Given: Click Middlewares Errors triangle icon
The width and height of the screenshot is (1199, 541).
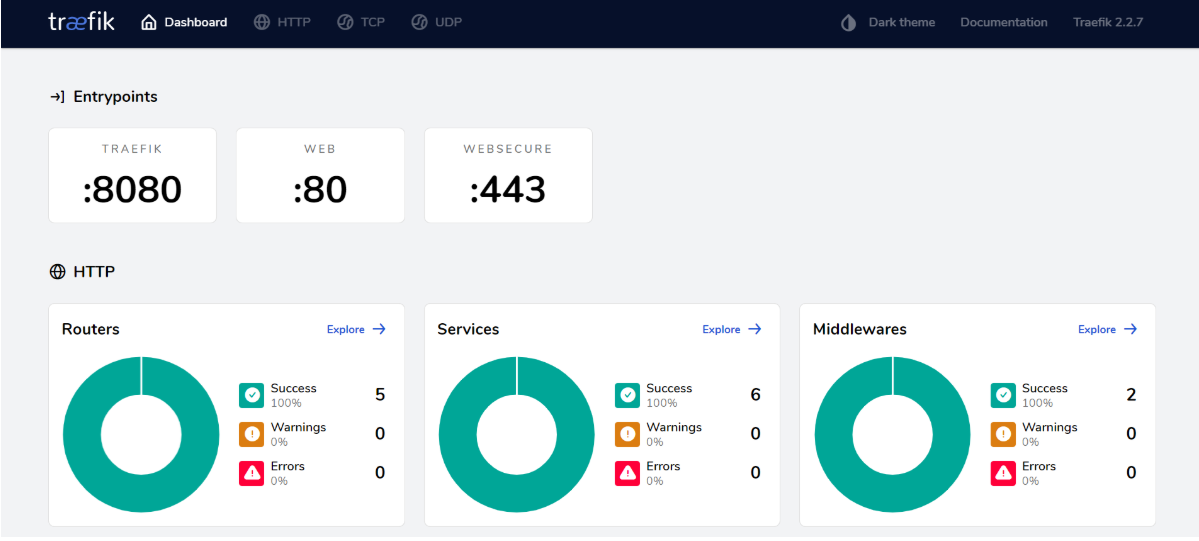Looking at the screenshot, I should [x=1003, y=473].
